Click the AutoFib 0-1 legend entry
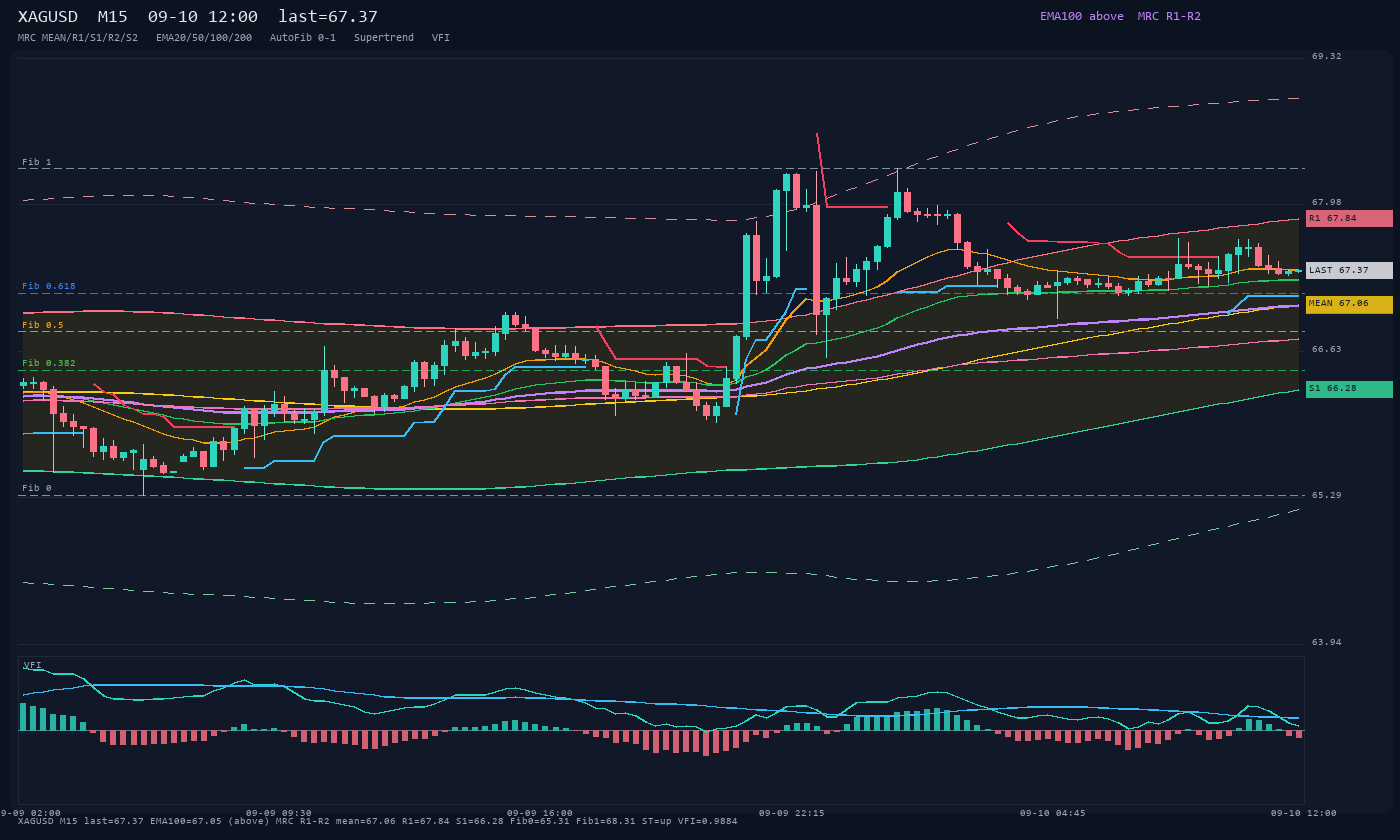Image resolution: width=1400 pixels, height=840 pixels. [303, 38]
